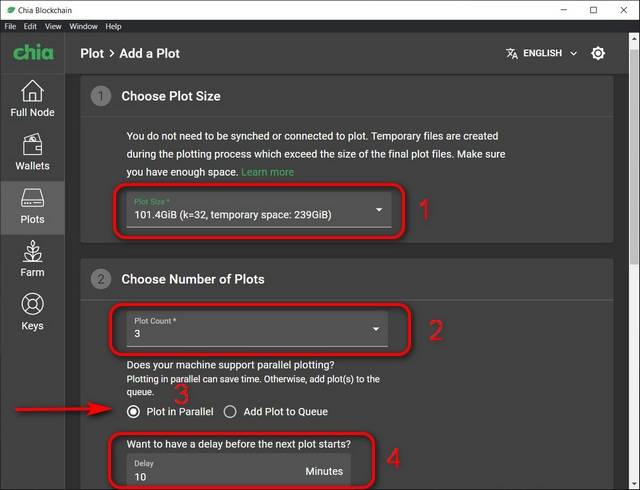Open the View menu
This screenshot has height=490, width=640.
tap(55, 26)
